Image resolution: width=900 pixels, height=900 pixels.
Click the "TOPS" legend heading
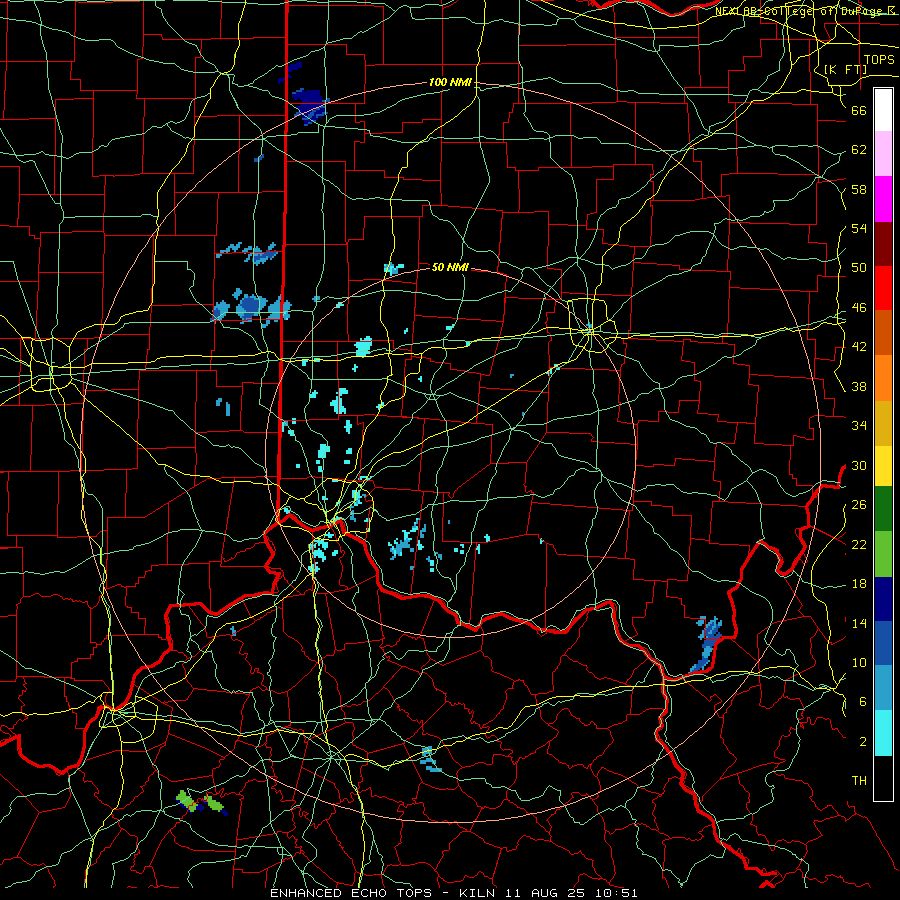point(879,60)
